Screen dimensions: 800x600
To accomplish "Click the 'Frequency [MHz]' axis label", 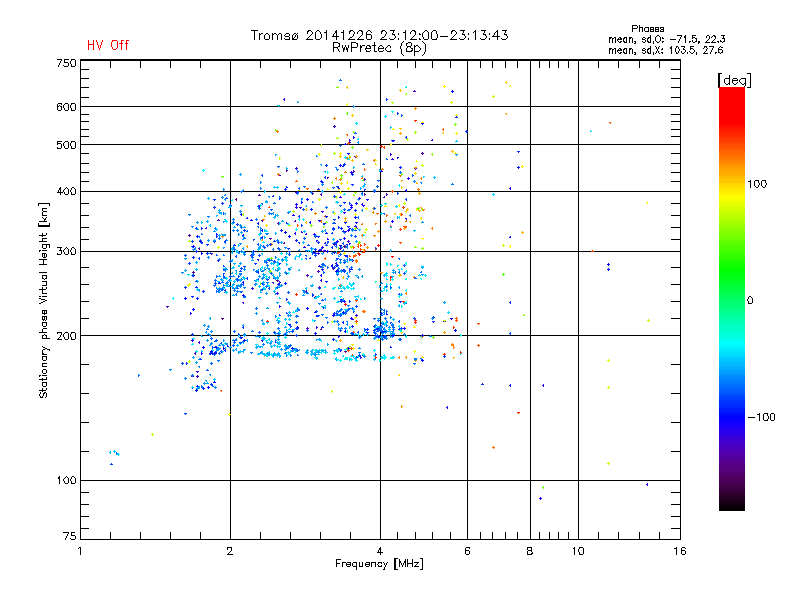I will coord(379,564).
